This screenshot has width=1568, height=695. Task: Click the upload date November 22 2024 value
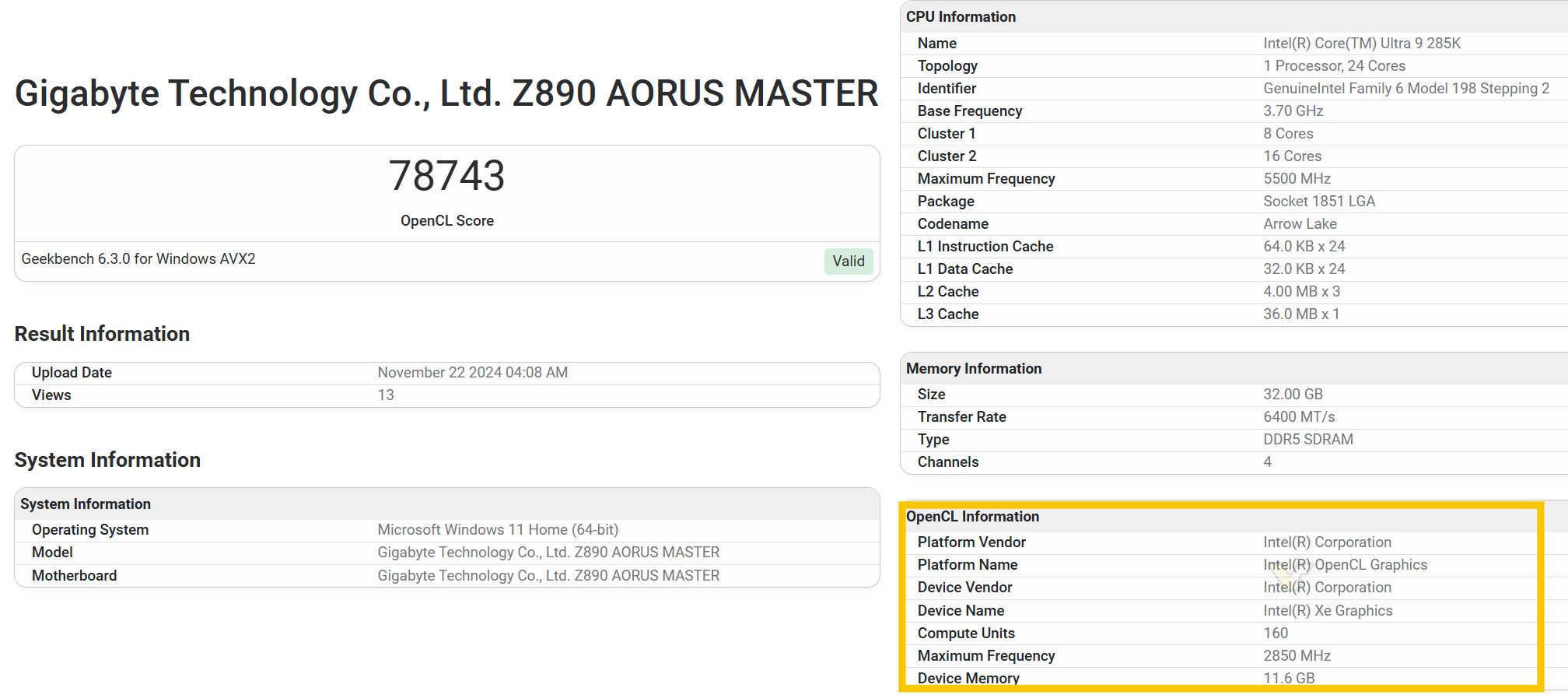[x=472, y=373]
